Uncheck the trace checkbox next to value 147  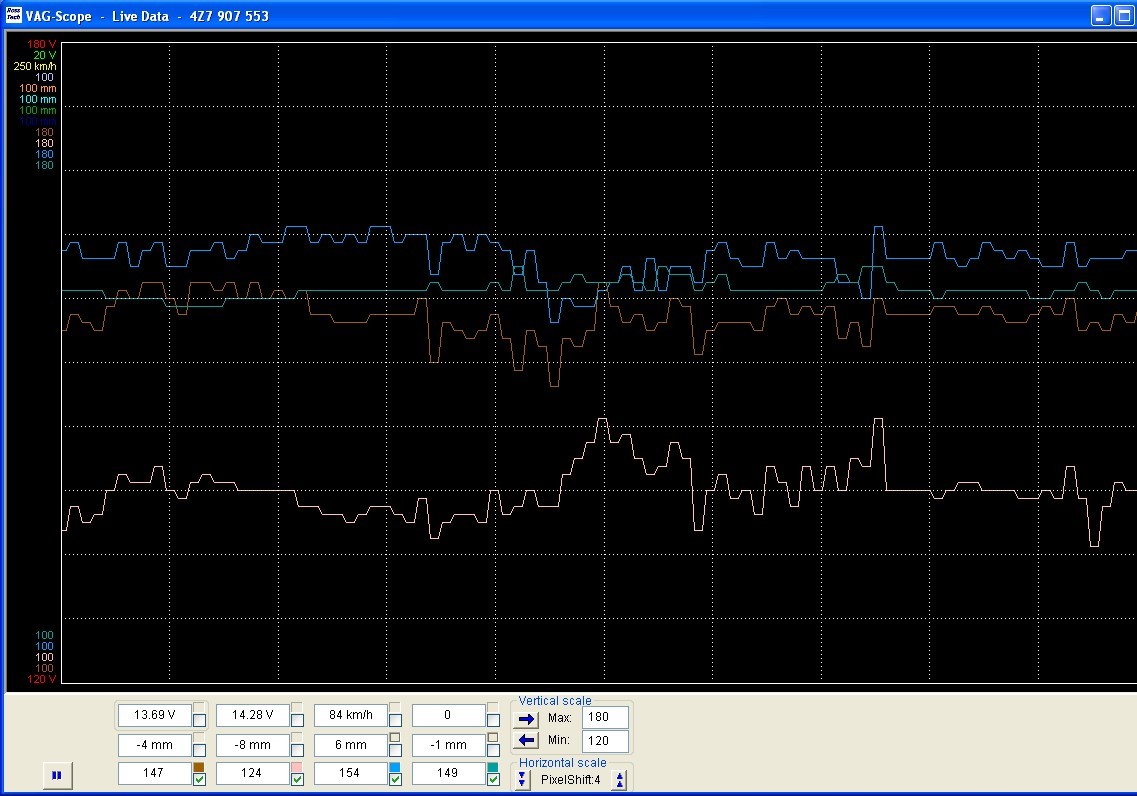[x=200, y=779]
